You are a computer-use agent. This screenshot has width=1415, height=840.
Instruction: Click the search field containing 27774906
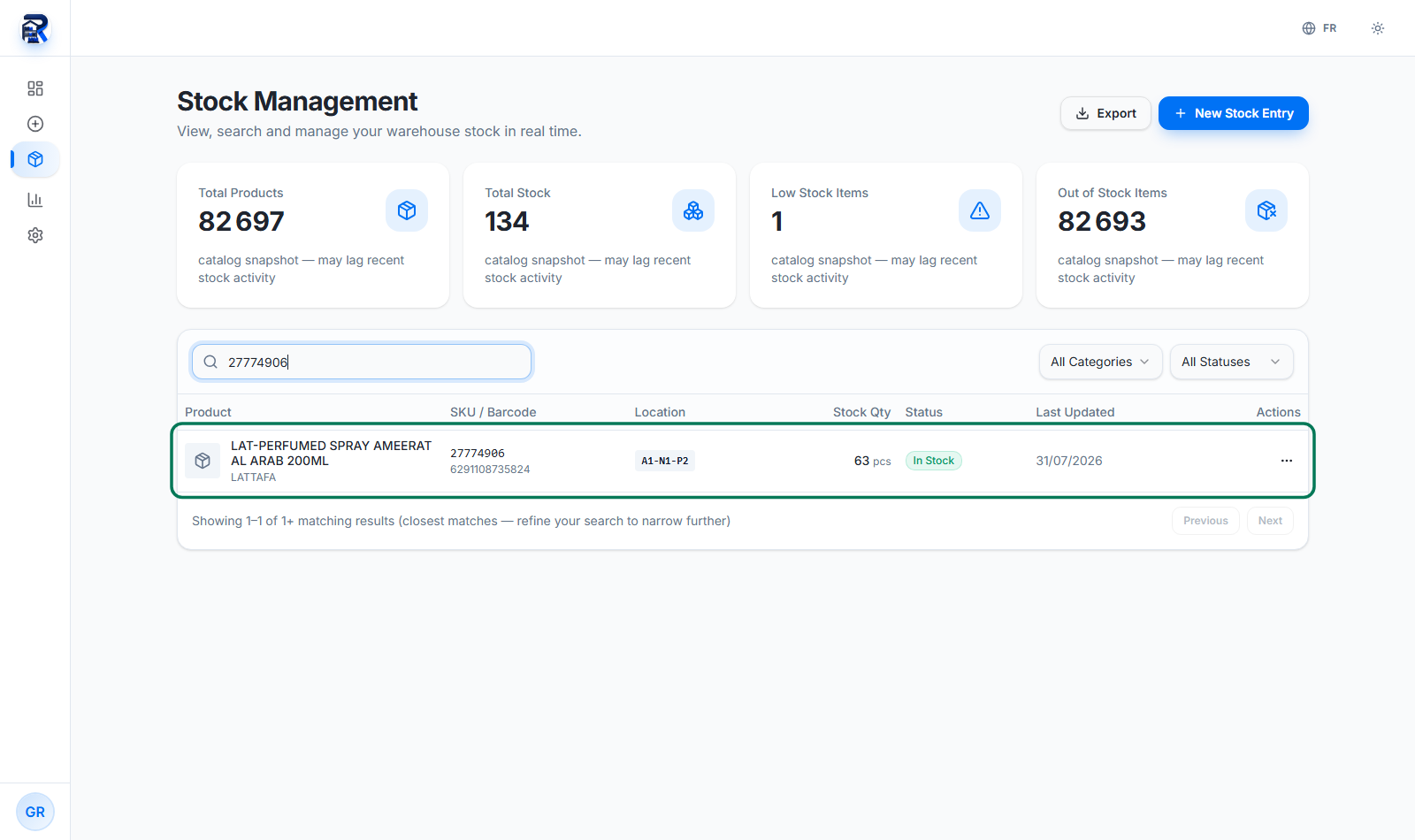pos(362,362)
